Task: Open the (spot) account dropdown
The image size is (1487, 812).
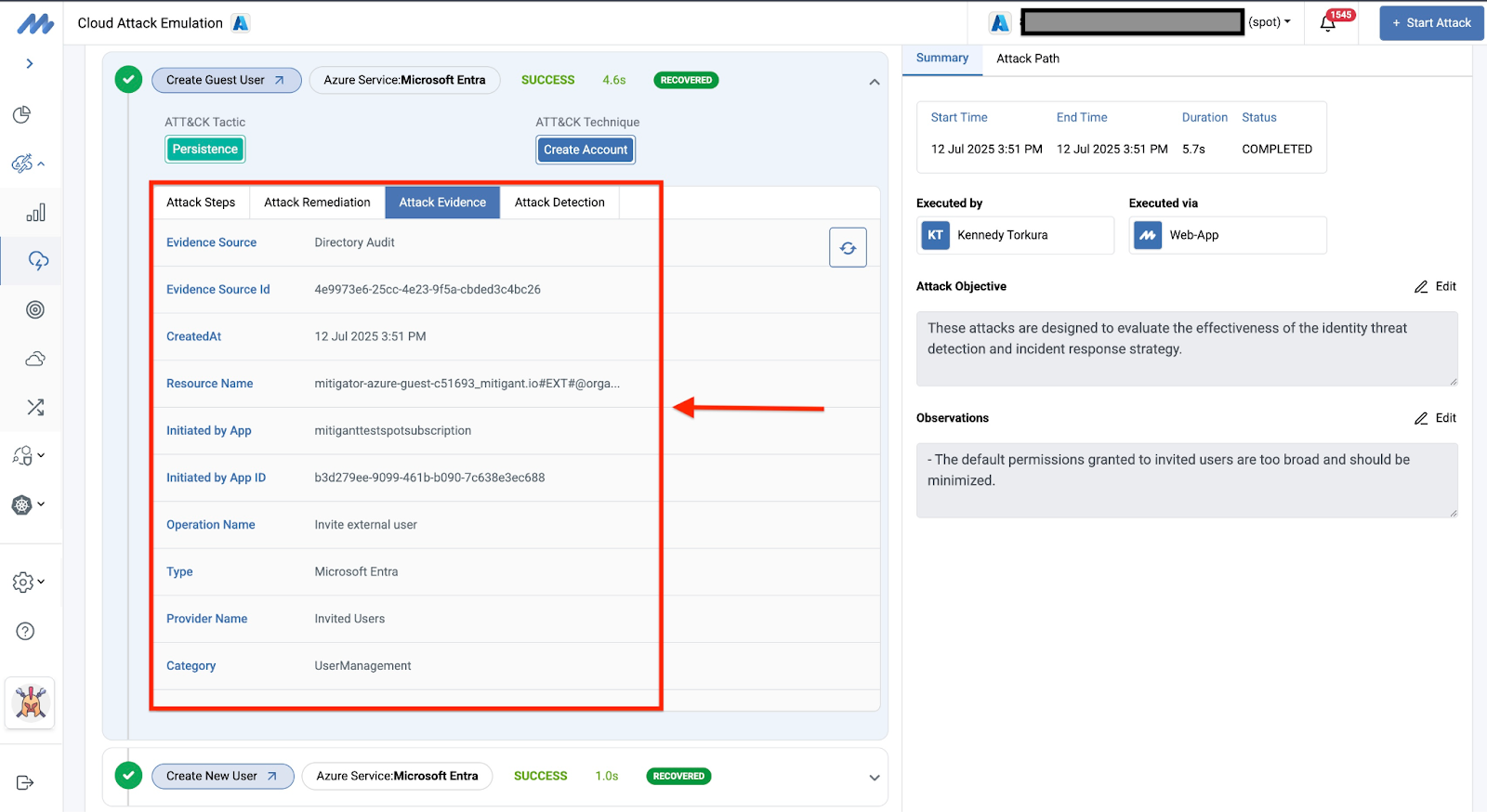Action: pos(1270,22)
